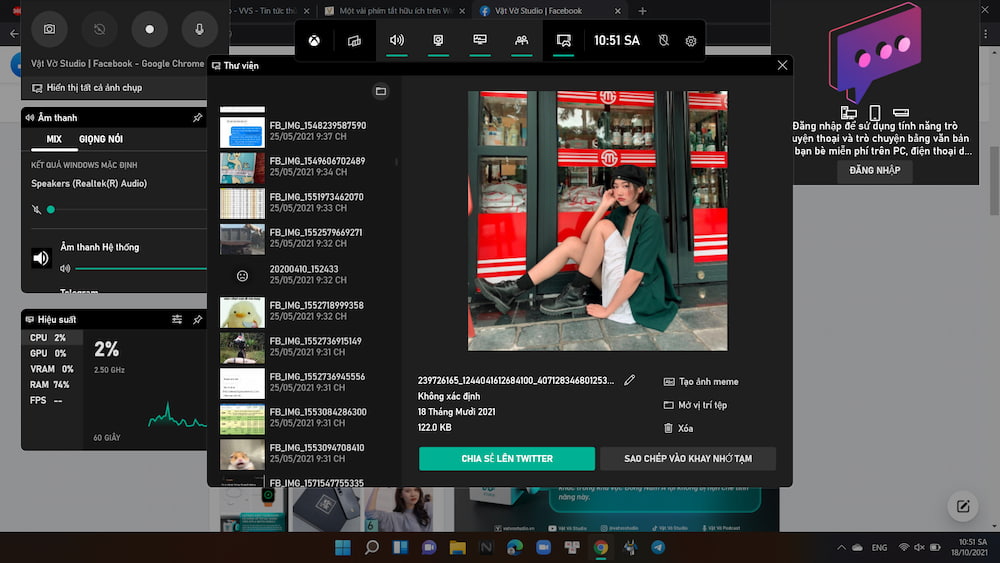Toggle the Audio widget in Game Bar toolbar
Viewport: 1000px width, 563px height.
pos(397,40)
